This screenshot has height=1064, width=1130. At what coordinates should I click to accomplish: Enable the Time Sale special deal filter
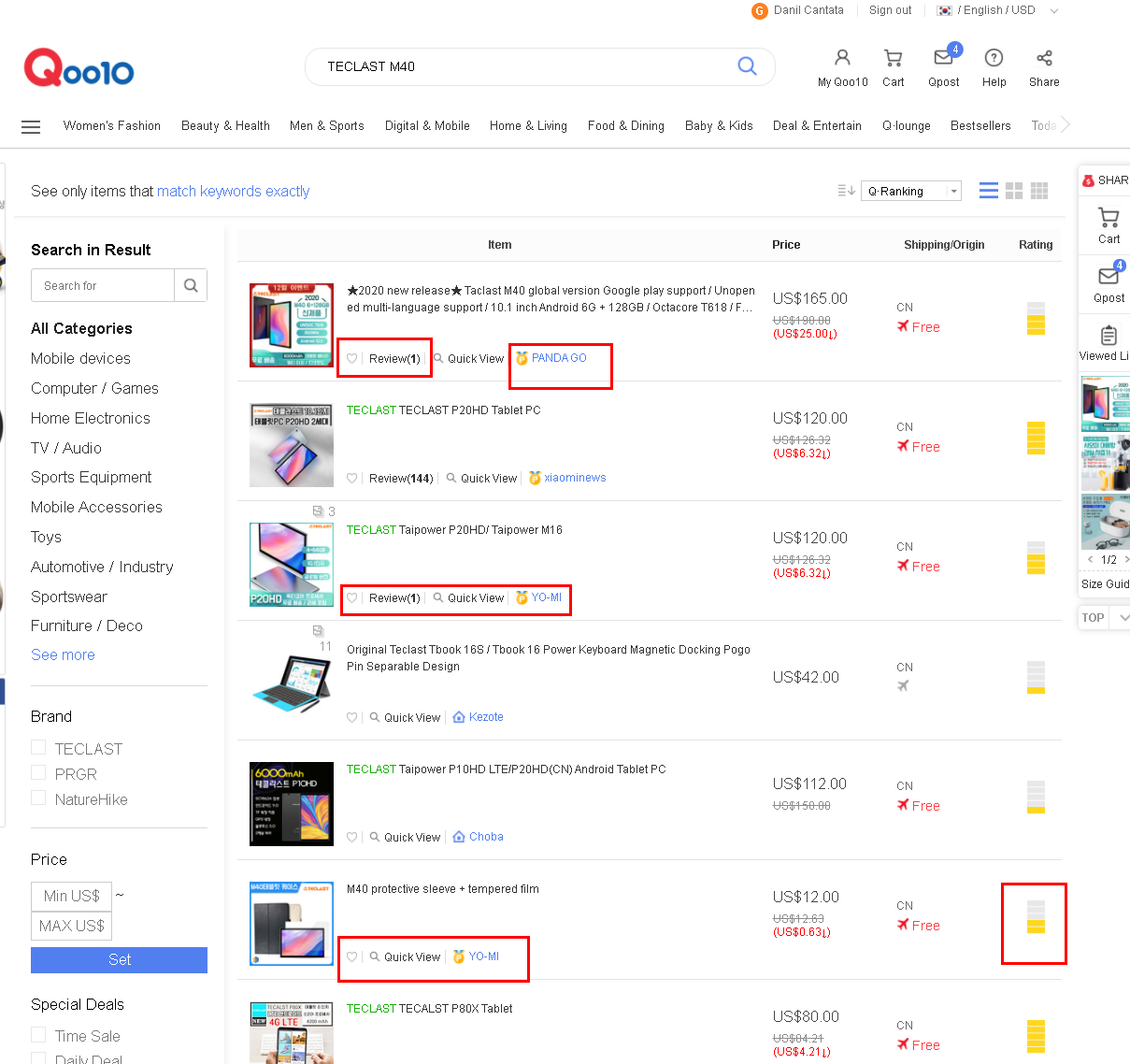coord(38,1034)
